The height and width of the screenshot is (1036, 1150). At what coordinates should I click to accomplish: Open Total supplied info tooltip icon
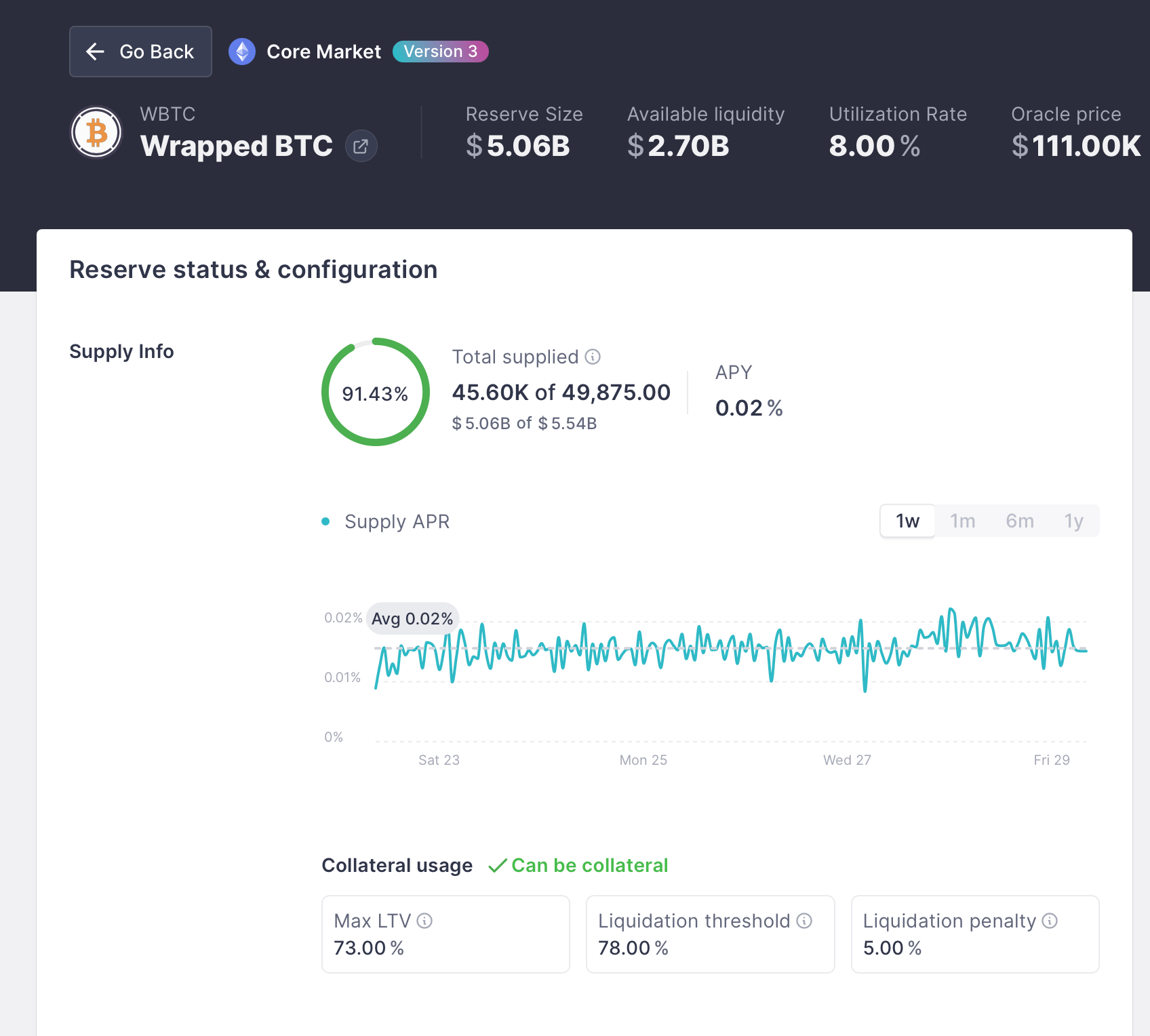[593, 357]
